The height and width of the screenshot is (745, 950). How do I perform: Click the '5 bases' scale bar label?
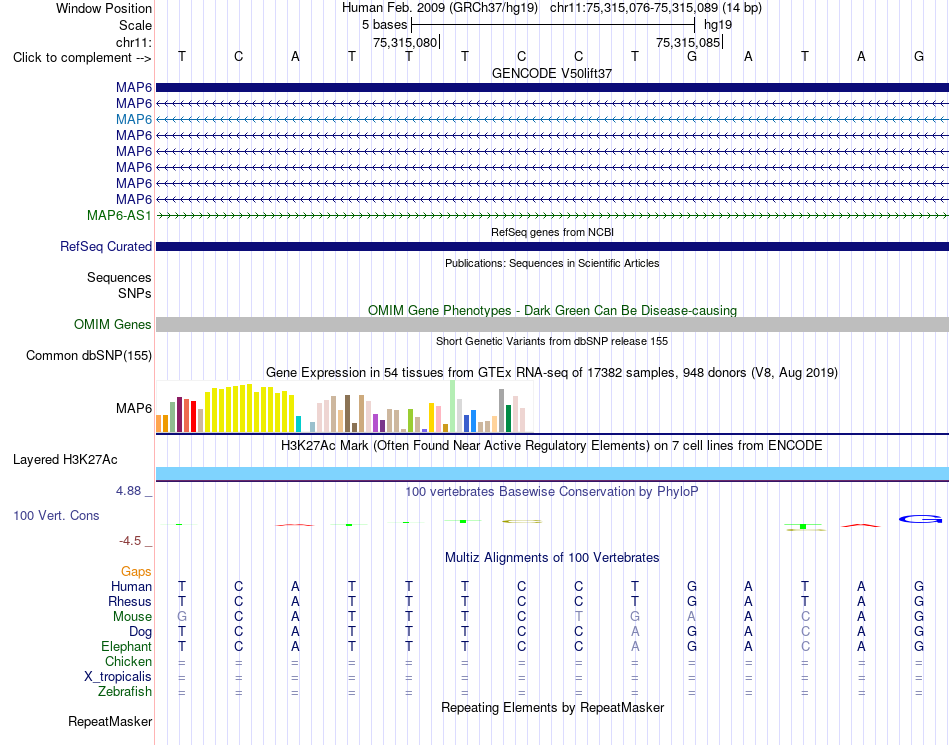[384, 25]
